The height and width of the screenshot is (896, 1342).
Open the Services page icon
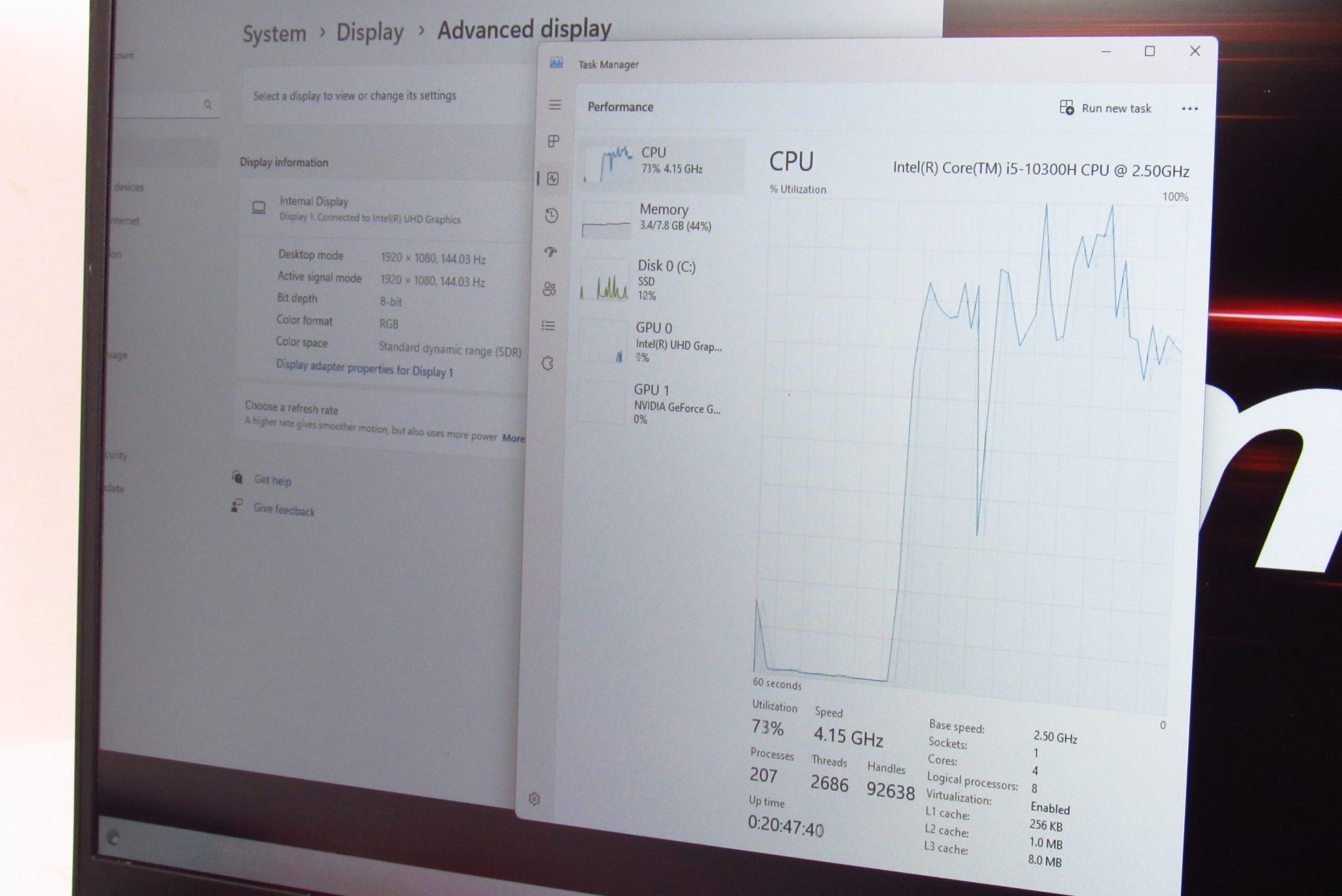click(548, 364)
